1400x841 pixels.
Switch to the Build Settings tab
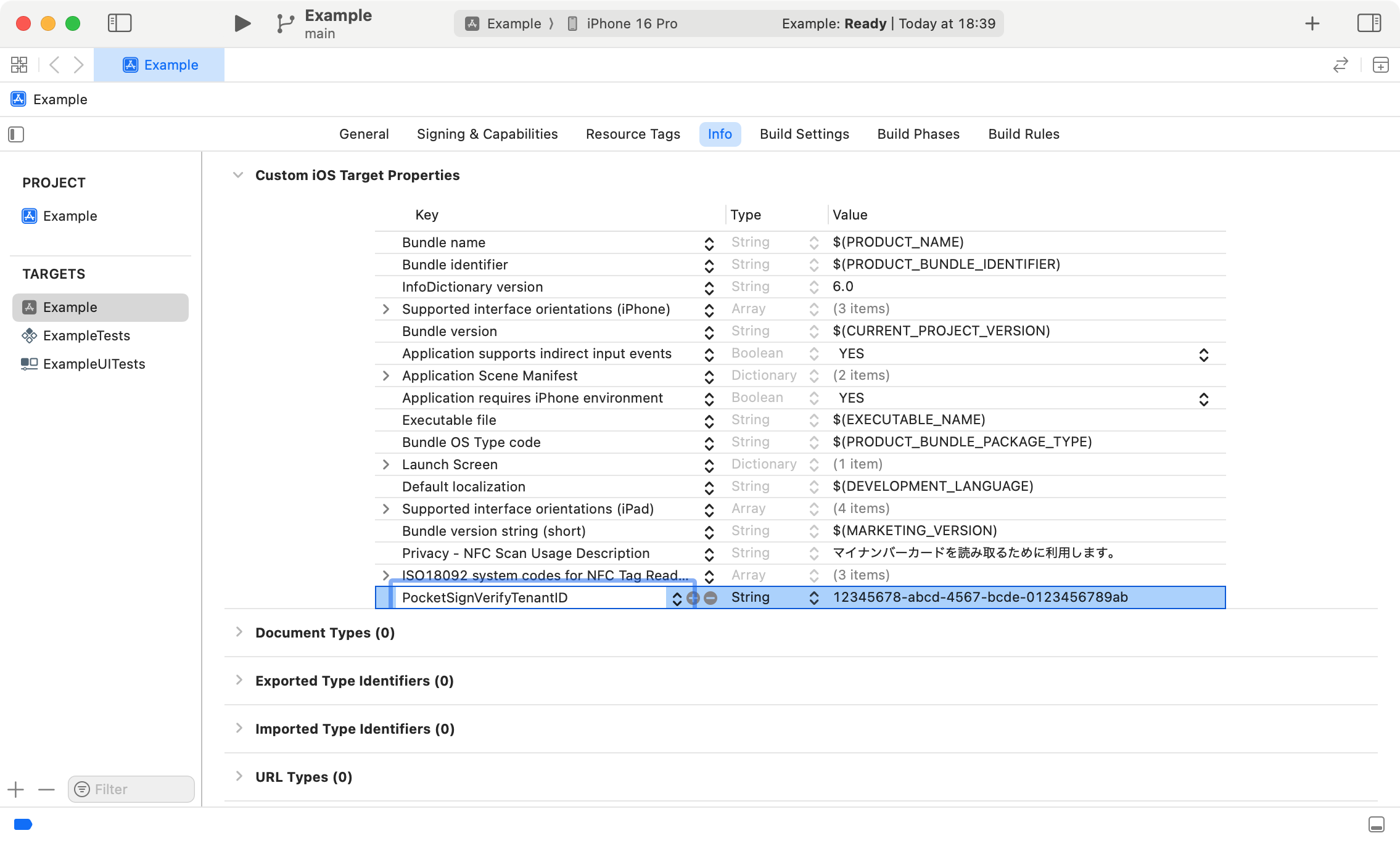point(804,134)
